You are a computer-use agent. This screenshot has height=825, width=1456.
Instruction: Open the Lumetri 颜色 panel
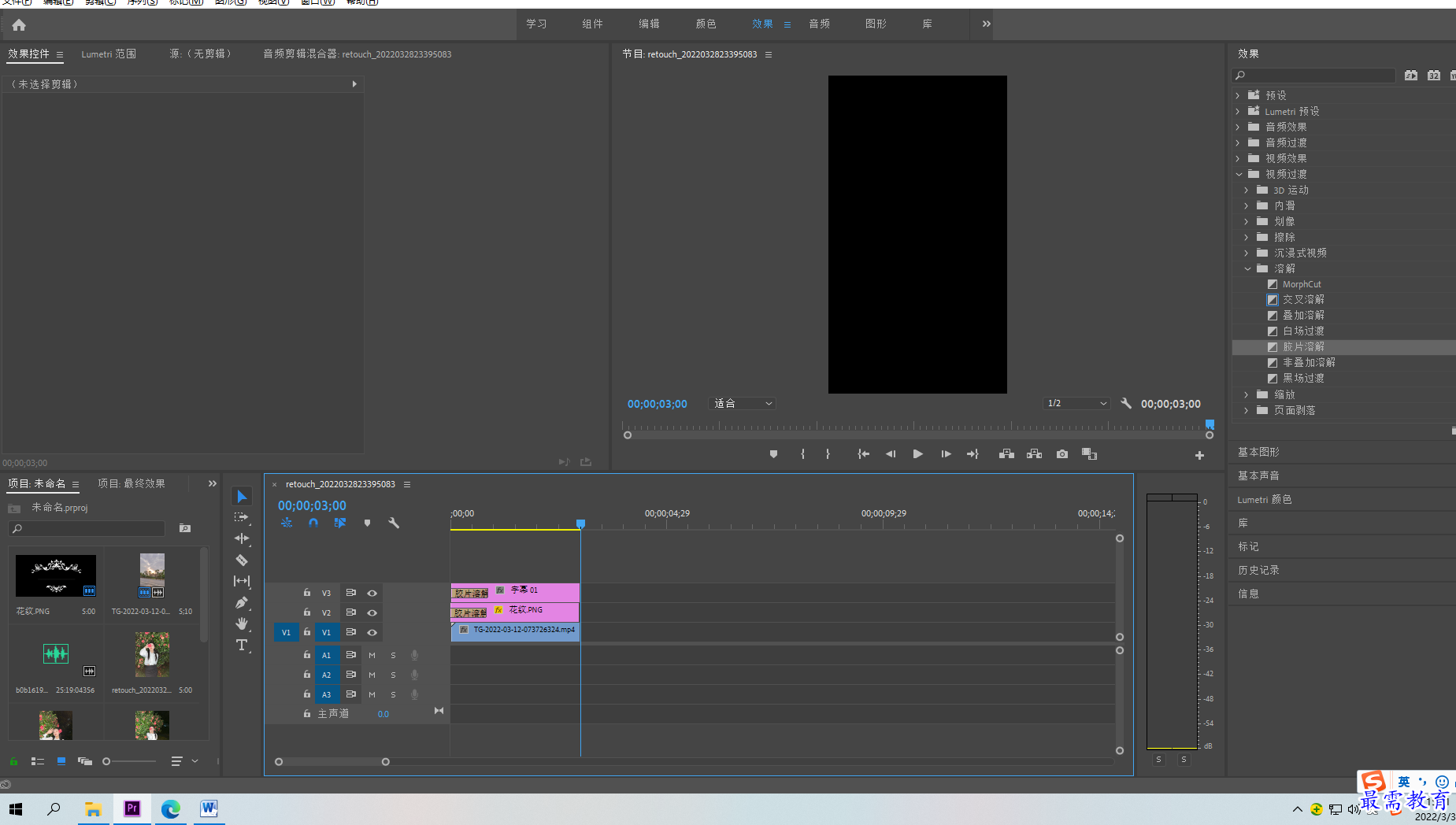tap(1264, 499)
